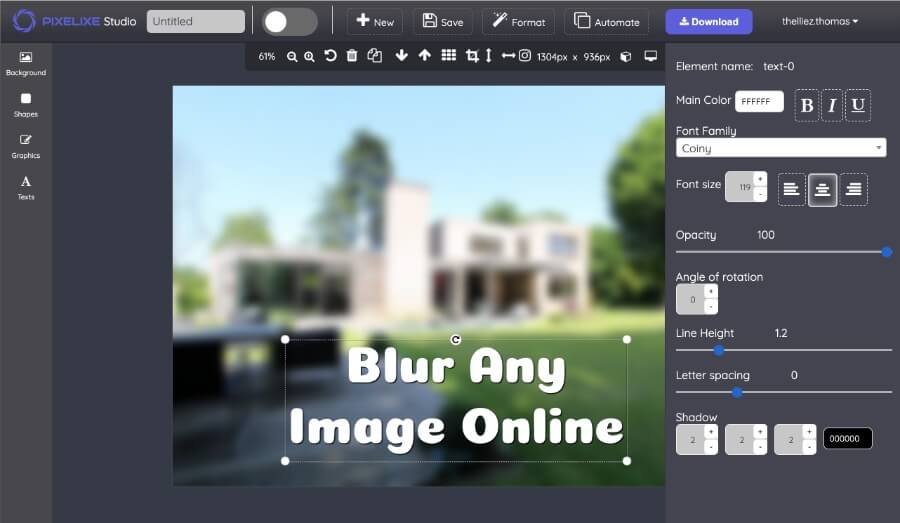
Task: Open the thelliez.thomas account dropdown
Action: (x=820, y=21)
